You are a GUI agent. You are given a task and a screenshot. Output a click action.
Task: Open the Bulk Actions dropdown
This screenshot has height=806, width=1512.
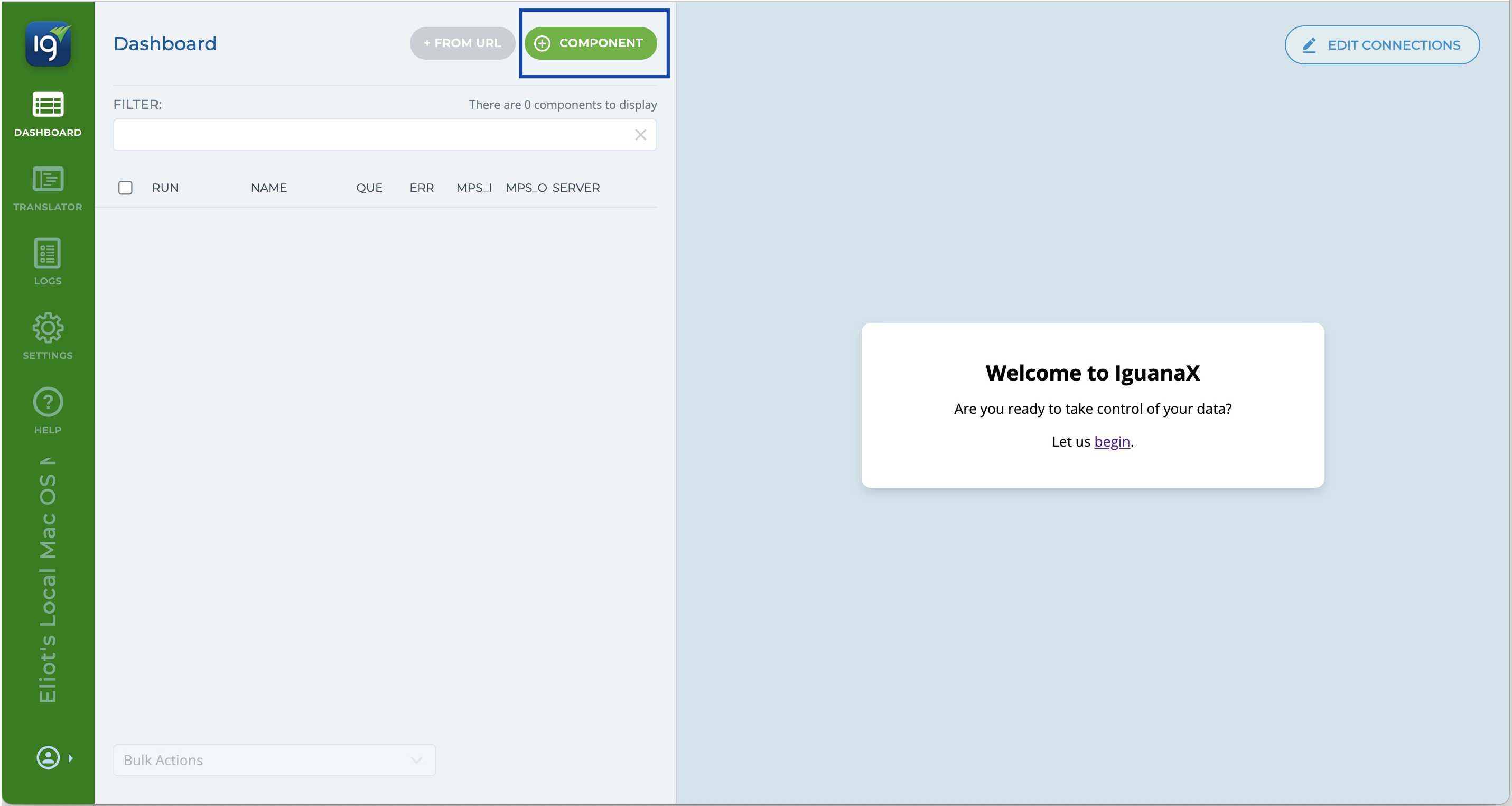274,760
